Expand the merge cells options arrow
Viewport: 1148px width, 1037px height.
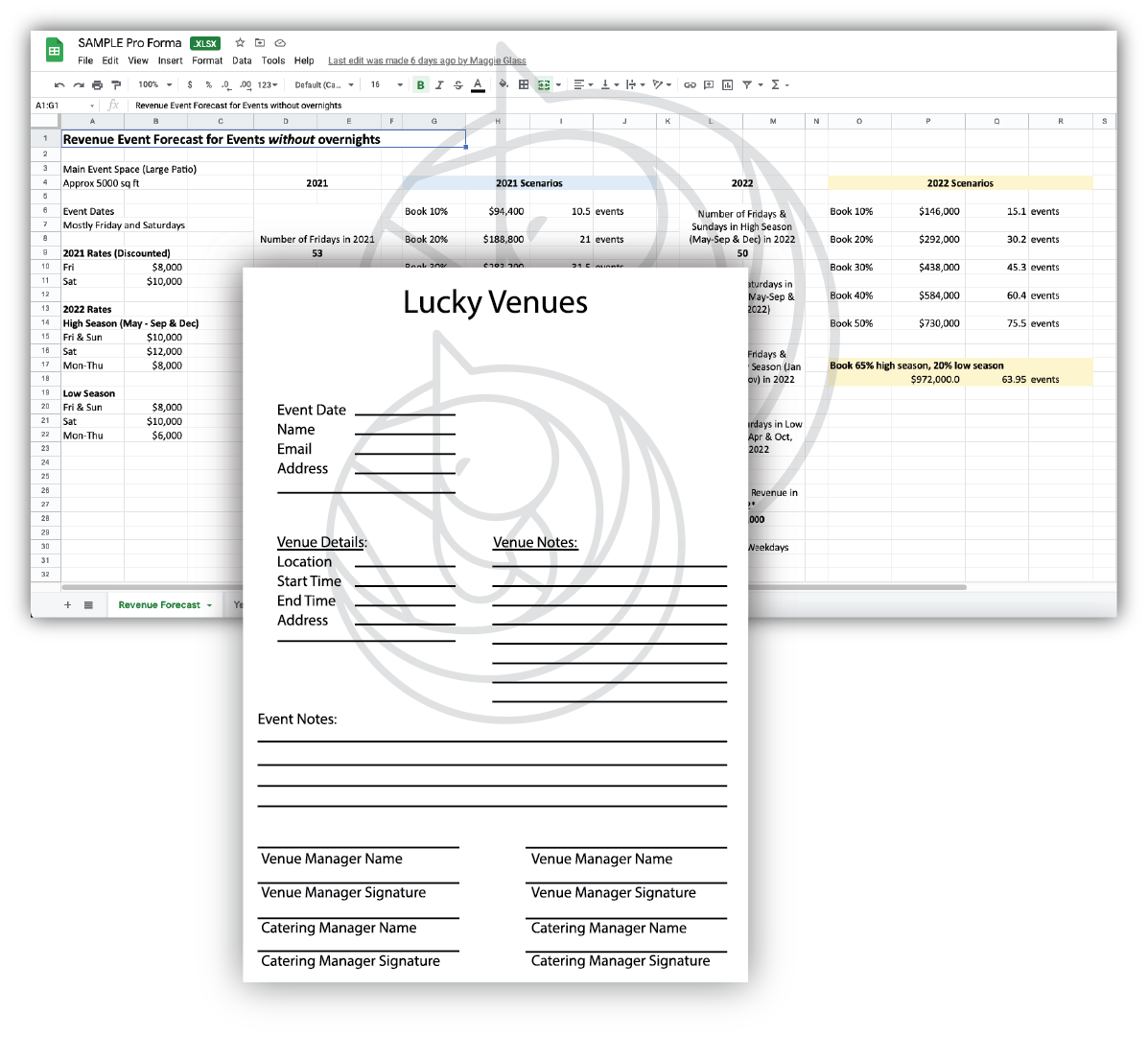[x=558, y=85]
